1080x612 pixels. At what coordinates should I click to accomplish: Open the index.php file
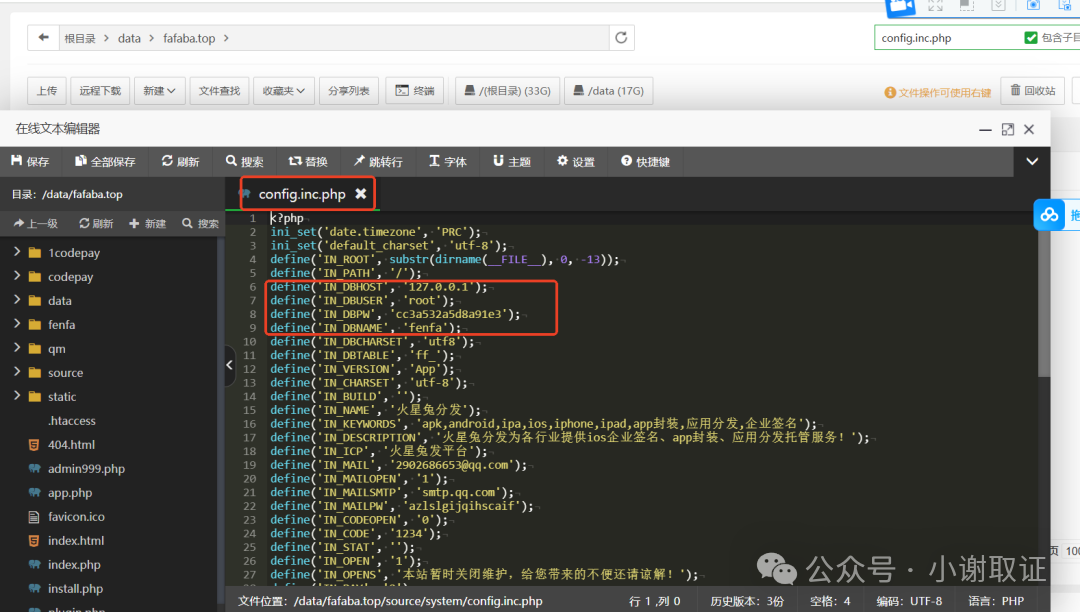pos(74,565)
